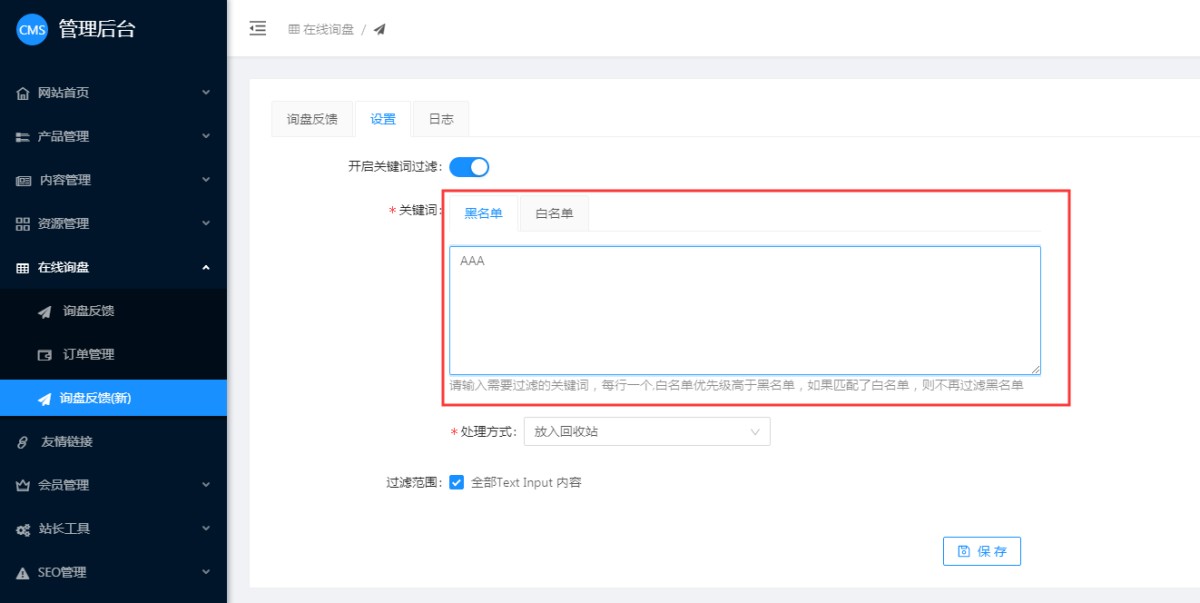Expand the 网站首页 menu chevron
This screenshot has width=1200, height=603.
pos(206,92)
